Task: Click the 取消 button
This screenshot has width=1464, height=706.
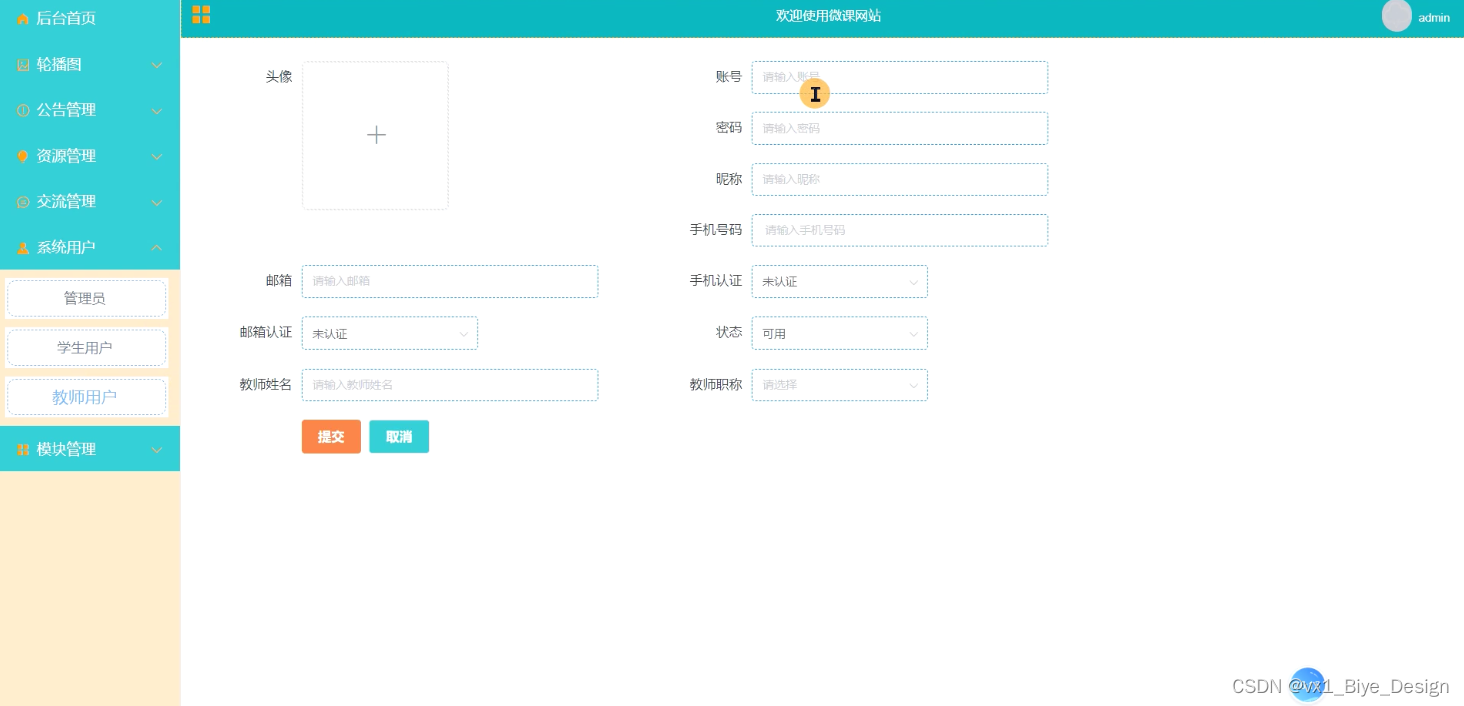Action: [x=399, y=437]
